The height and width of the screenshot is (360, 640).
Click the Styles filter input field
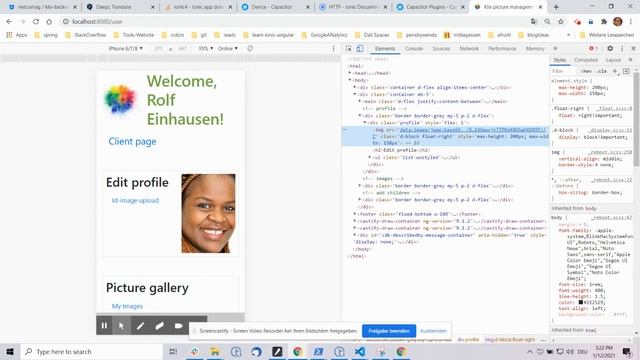pyautogui.click(x=564, y=71)
